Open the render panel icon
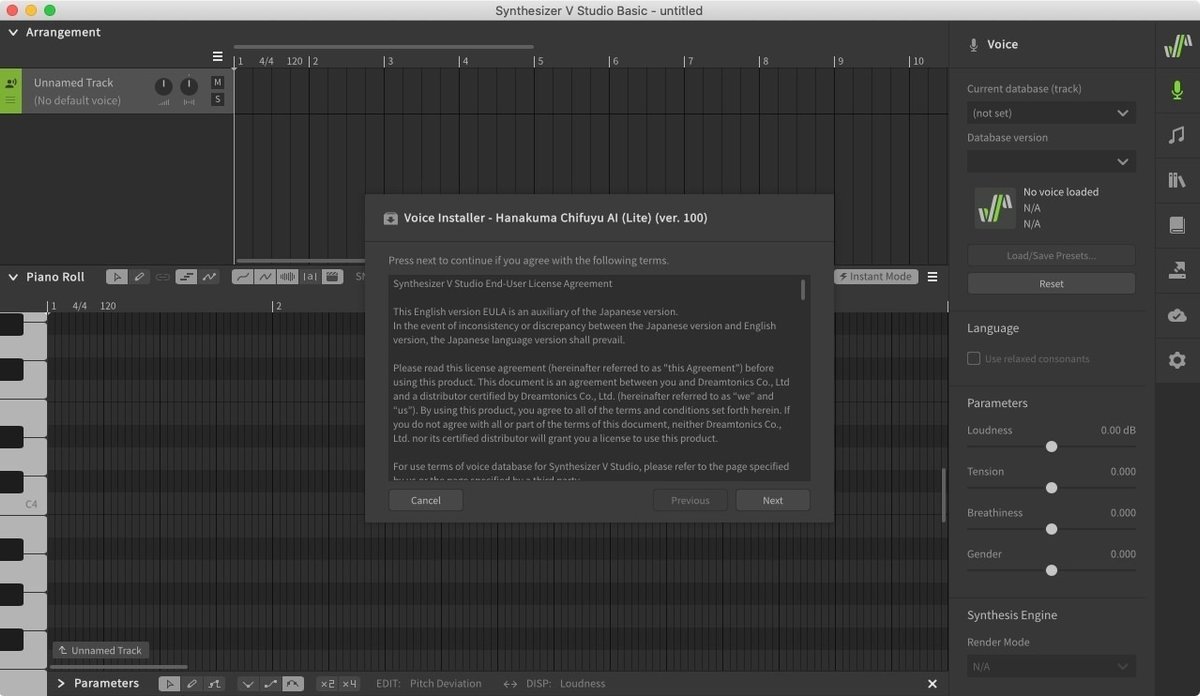Viewport: 1200px width, 696px height. point(1177,269)
